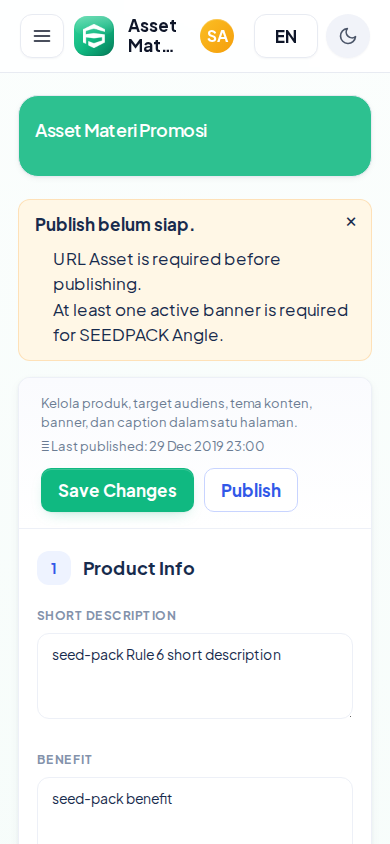Toggle dark mode with the moon icon

coord(348,36)
